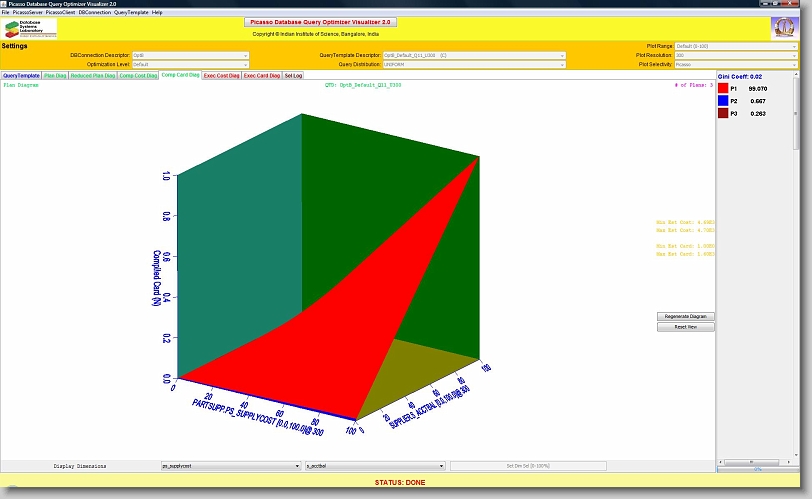This screenshot has width=812, height=499.
Task: Click the blue P2 plan color box
Action: pyautogui.click(x=724, y=101)
